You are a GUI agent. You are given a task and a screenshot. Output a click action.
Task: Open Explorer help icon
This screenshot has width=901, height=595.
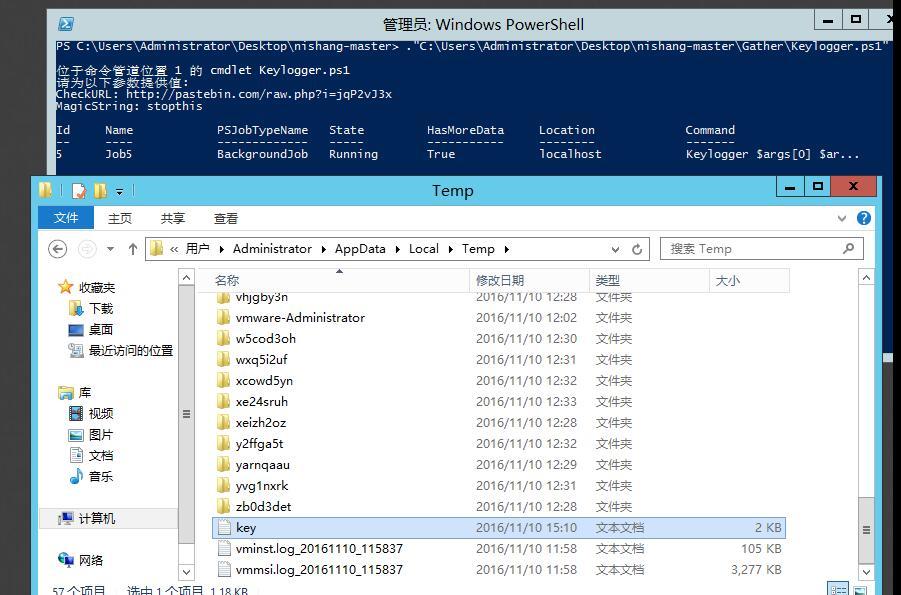(x=863, y=218)
